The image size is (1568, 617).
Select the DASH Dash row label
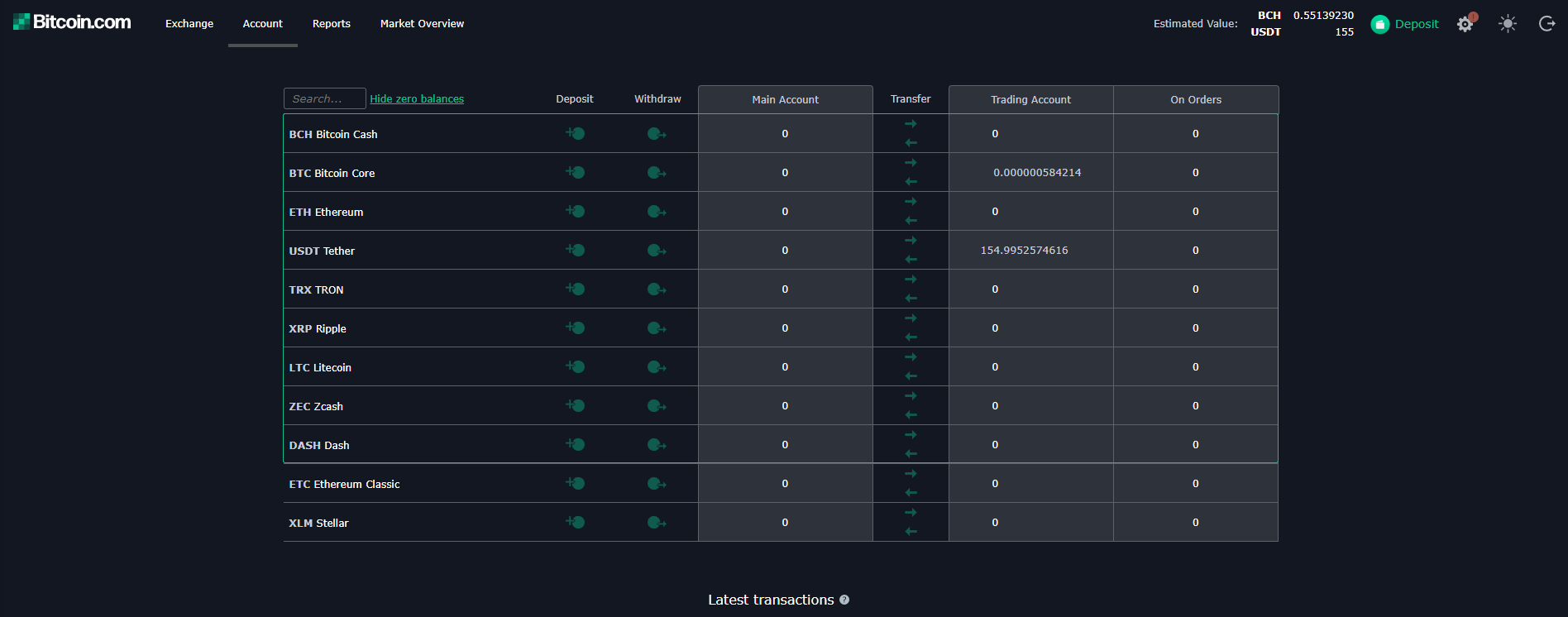tap(319, 446)
